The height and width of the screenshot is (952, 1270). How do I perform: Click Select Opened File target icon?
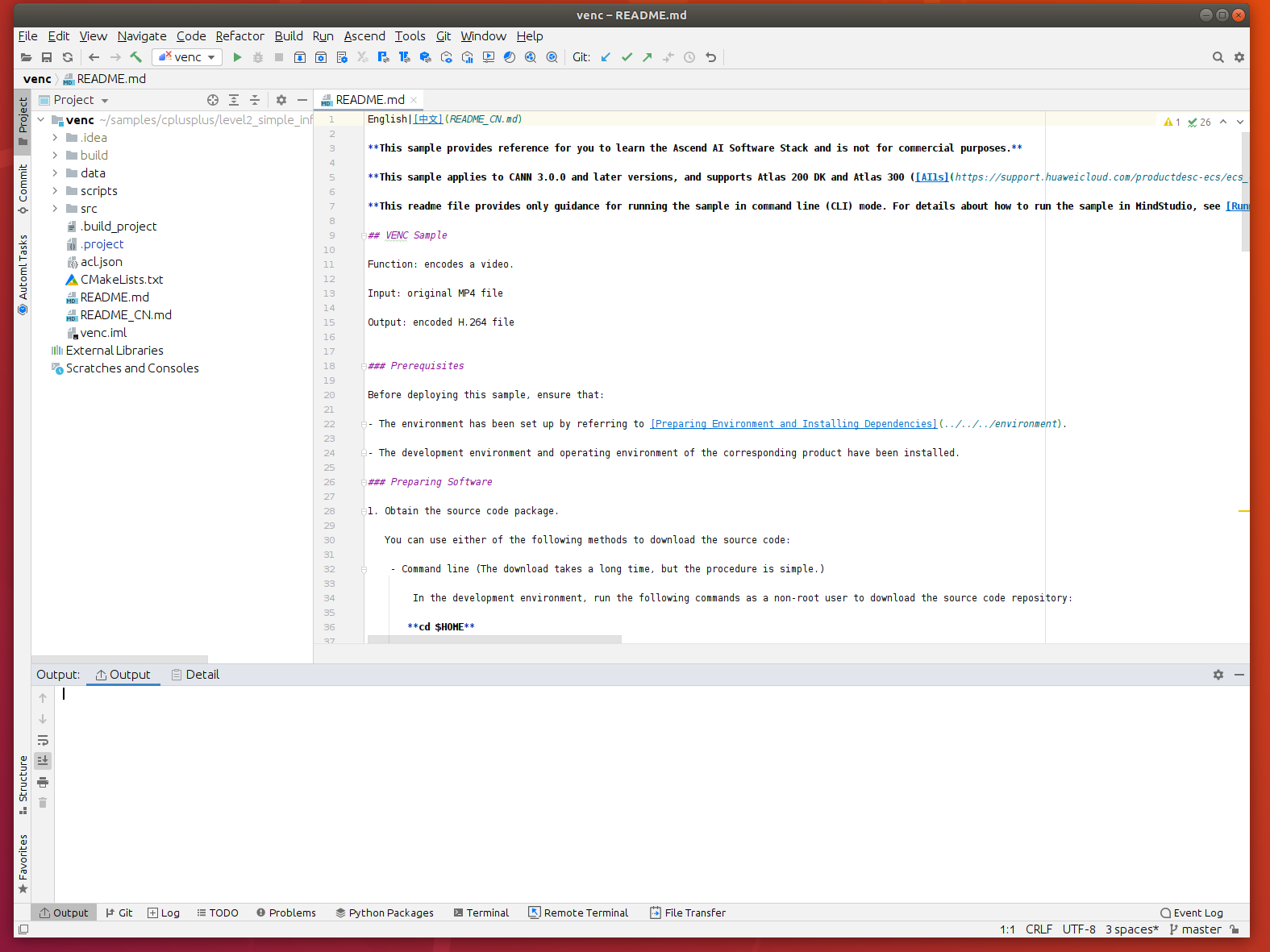[213, 100]
